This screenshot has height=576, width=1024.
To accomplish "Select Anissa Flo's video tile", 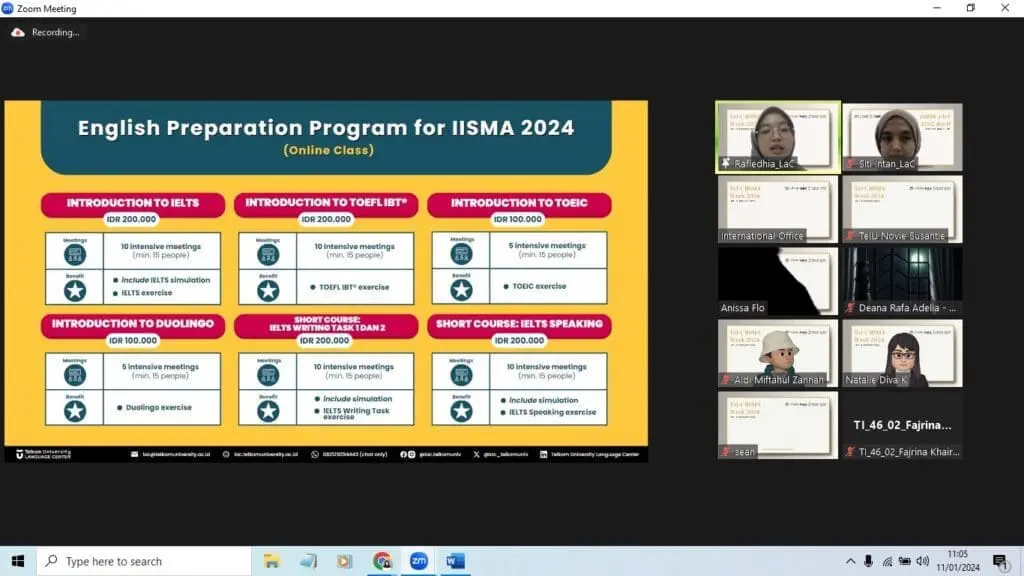I will click(x=777, y=280).
